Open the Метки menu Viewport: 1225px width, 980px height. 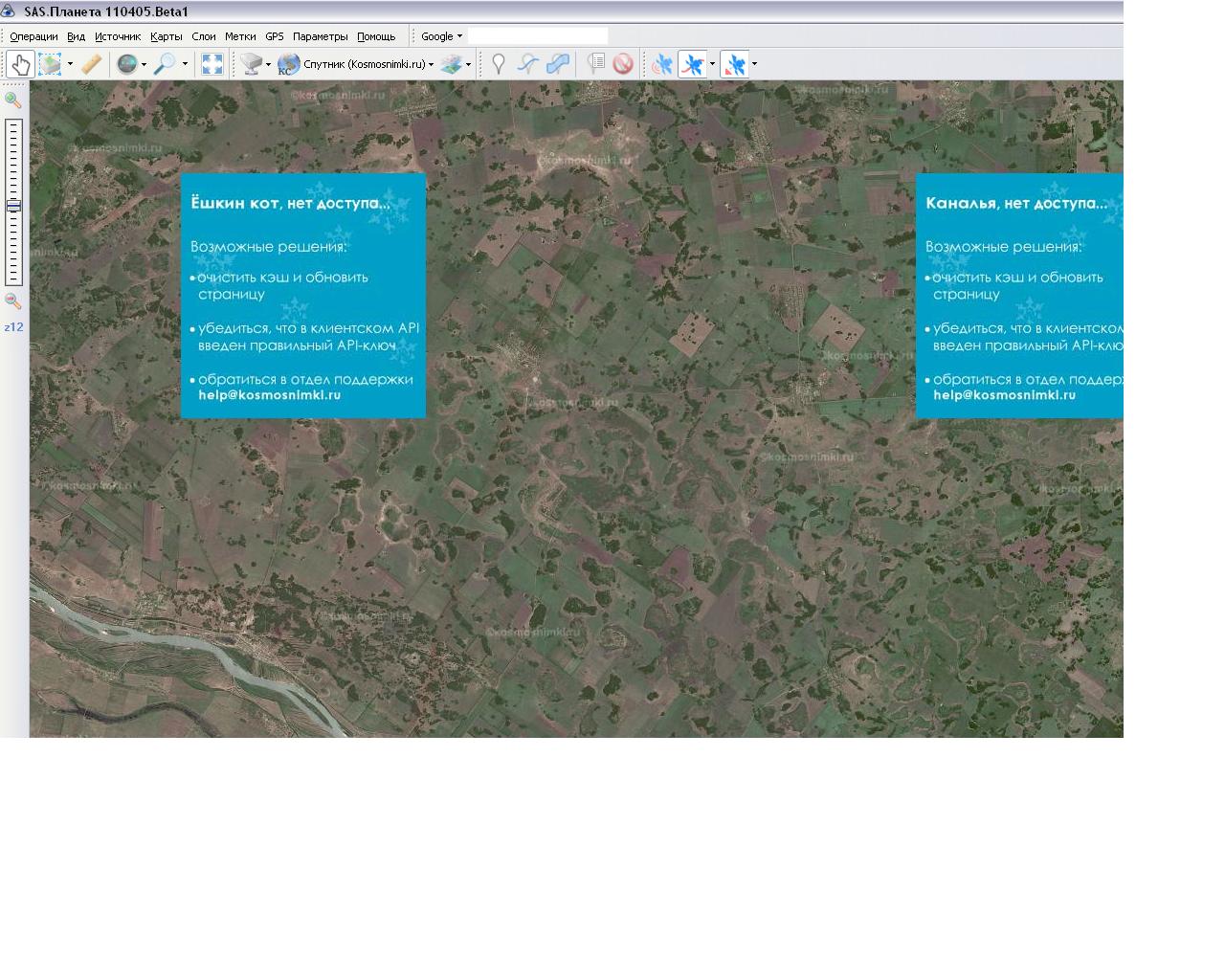[240, 36]
